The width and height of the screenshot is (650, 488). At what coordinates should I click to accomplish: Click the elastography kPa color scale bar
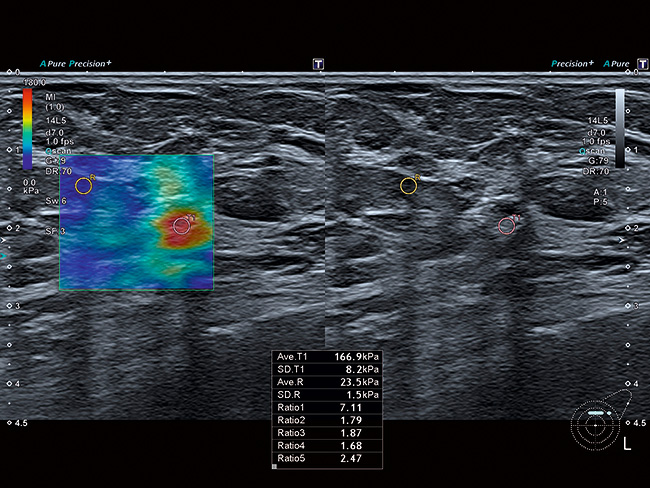point(27,127)
